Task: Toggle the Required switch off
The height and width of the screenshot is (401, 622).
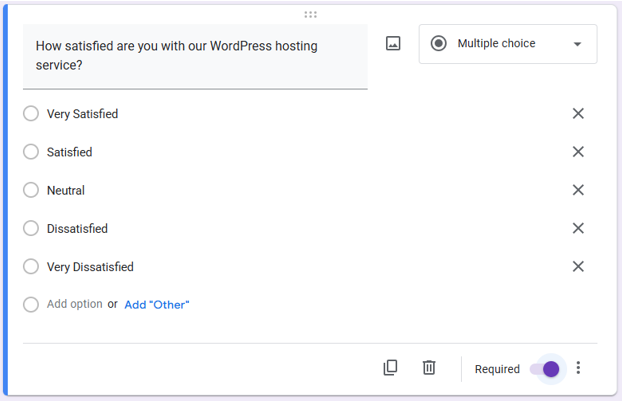Action: click(545, 369)
